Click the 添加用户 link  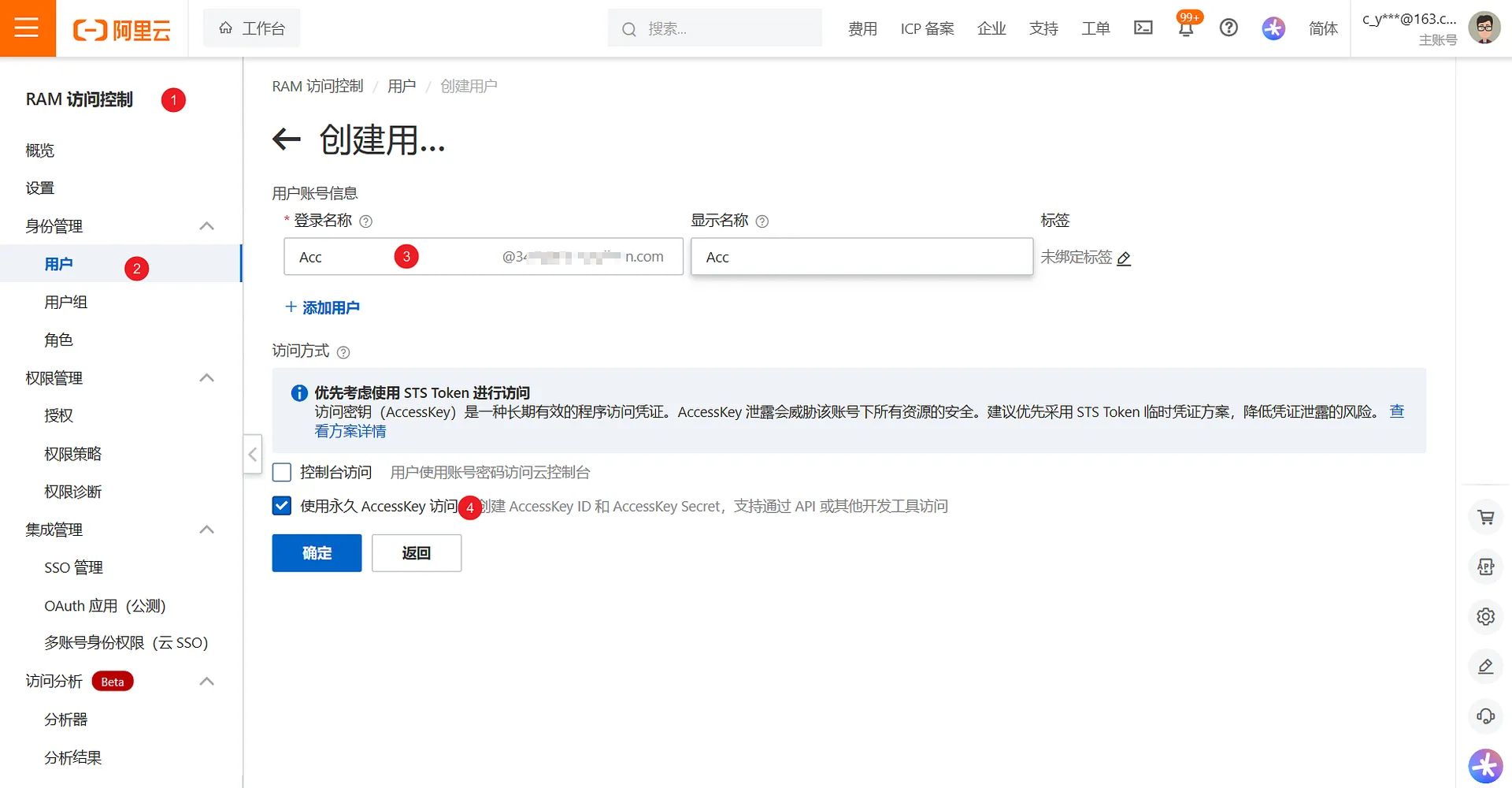[x=322, y=307]
